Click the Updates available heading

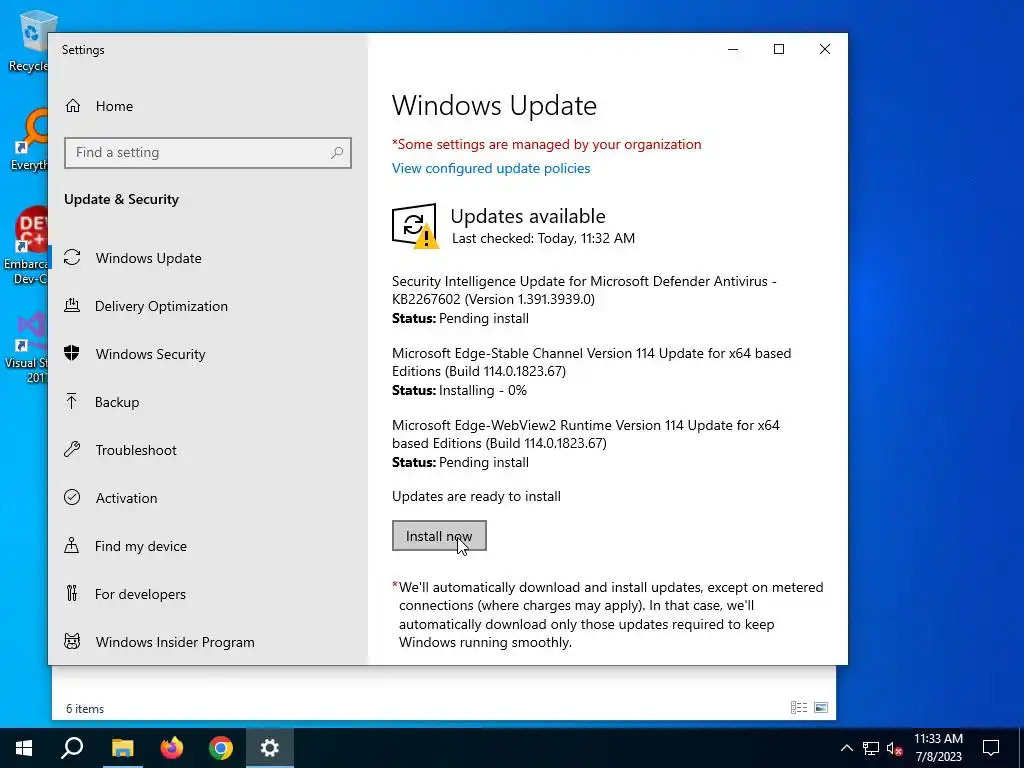coord(528,216)
